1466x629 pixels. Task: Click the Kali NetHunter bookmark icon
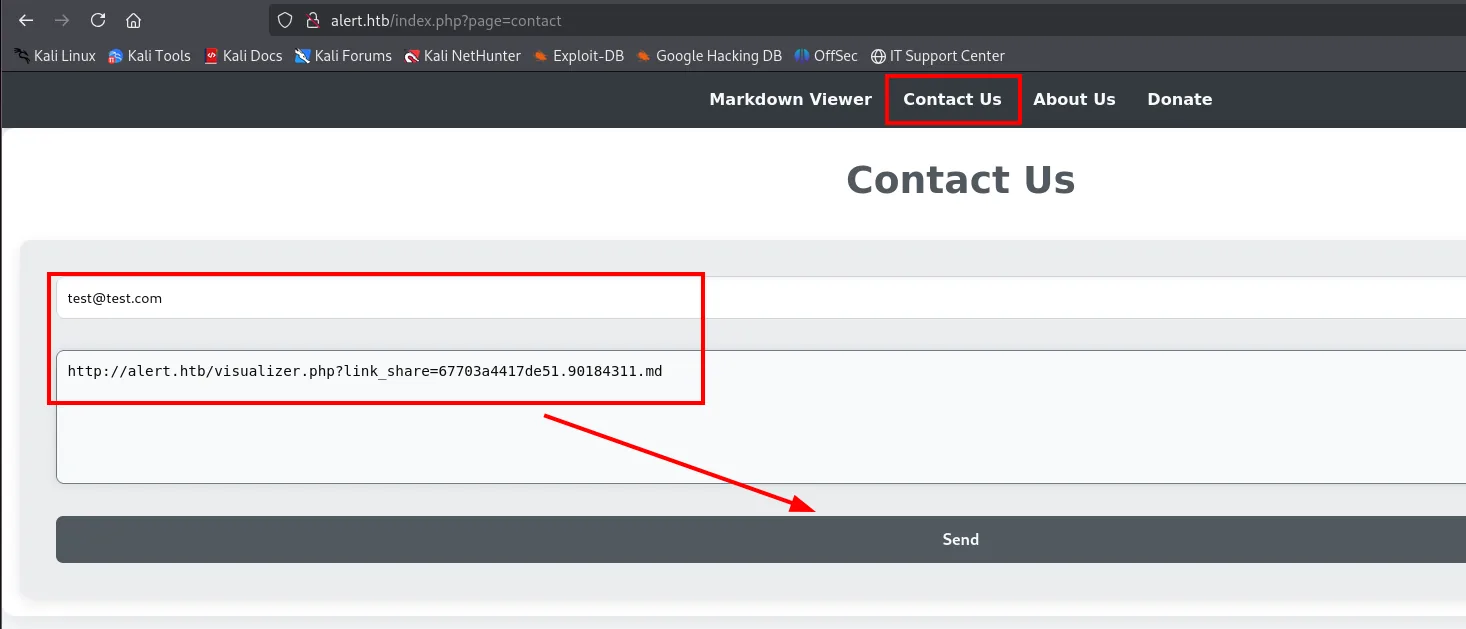(x=412, y=56)
